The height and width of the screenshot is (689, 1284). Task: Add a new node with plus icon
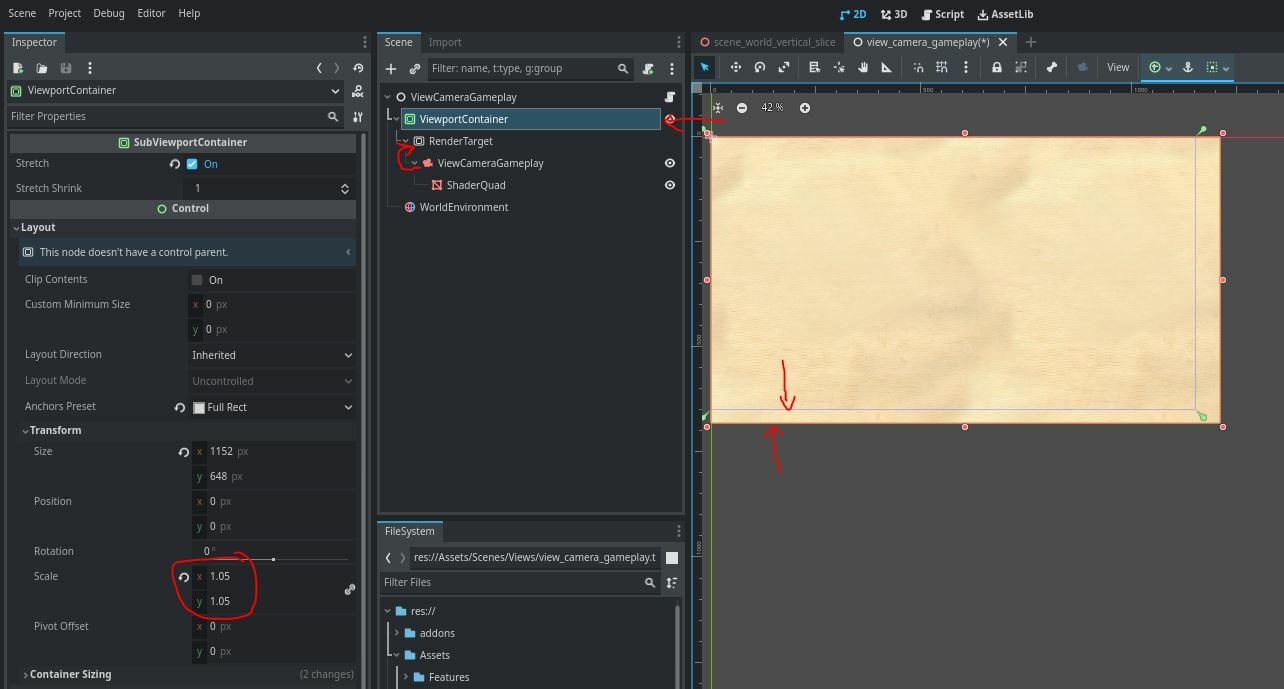[391, 69]
